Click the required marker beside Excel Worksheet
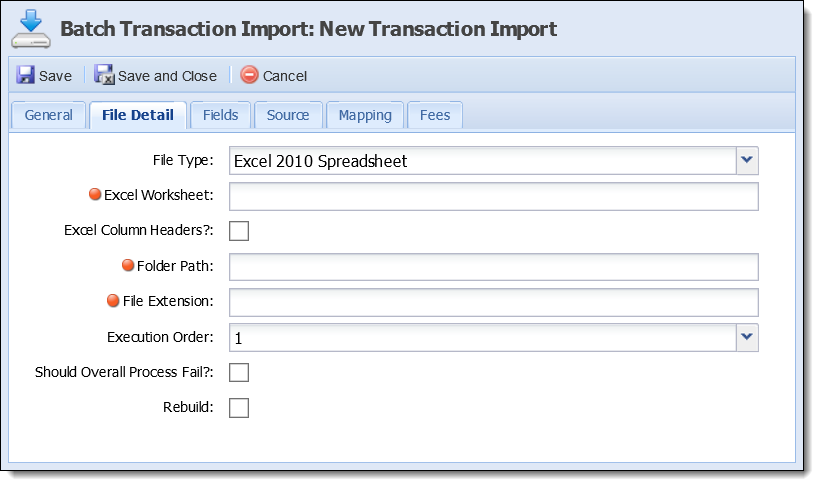 click(x=95, y=194)
